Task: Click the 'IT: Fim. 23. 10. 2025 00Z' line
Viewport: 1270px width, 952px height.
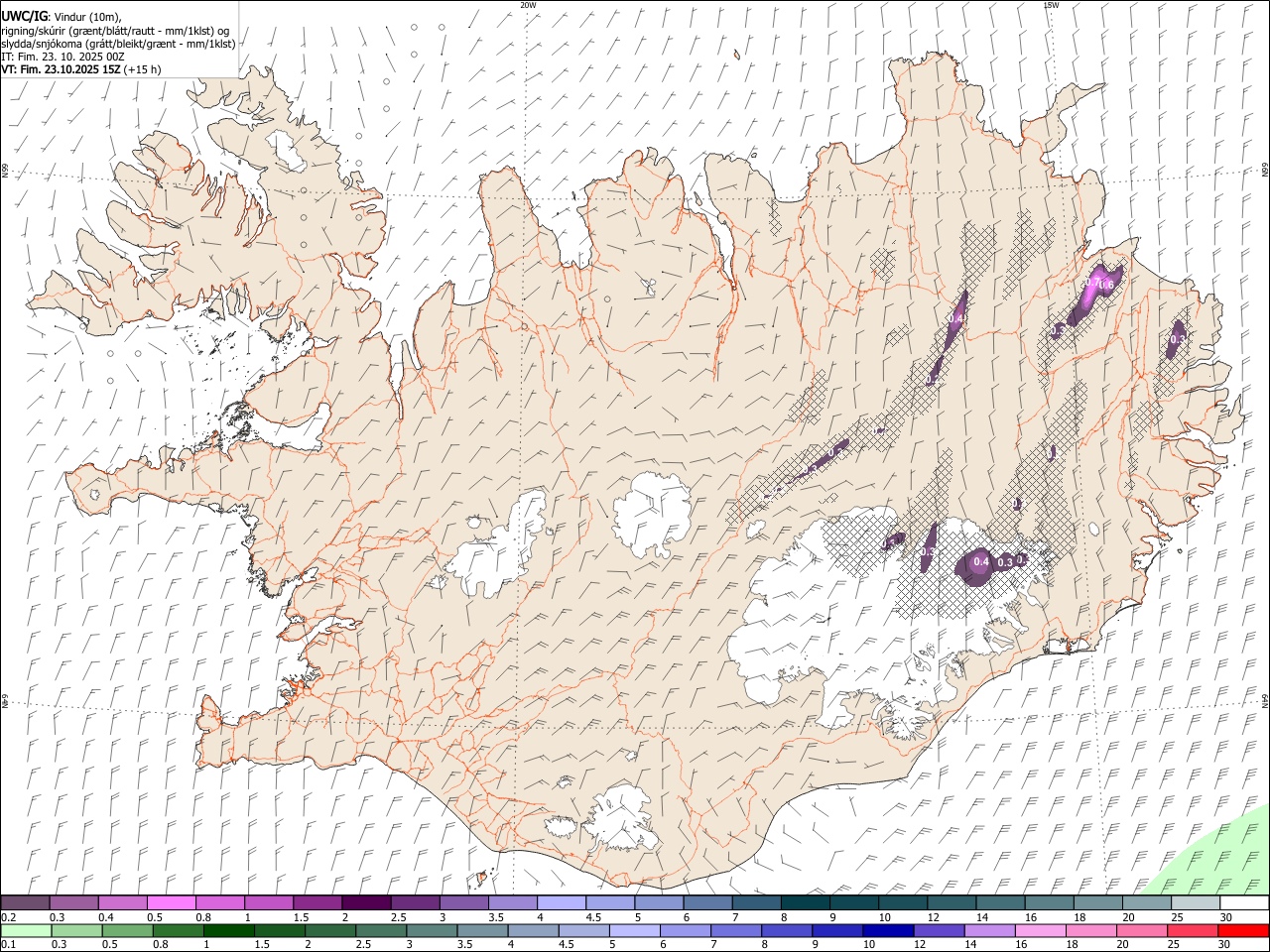Action: 63,57
